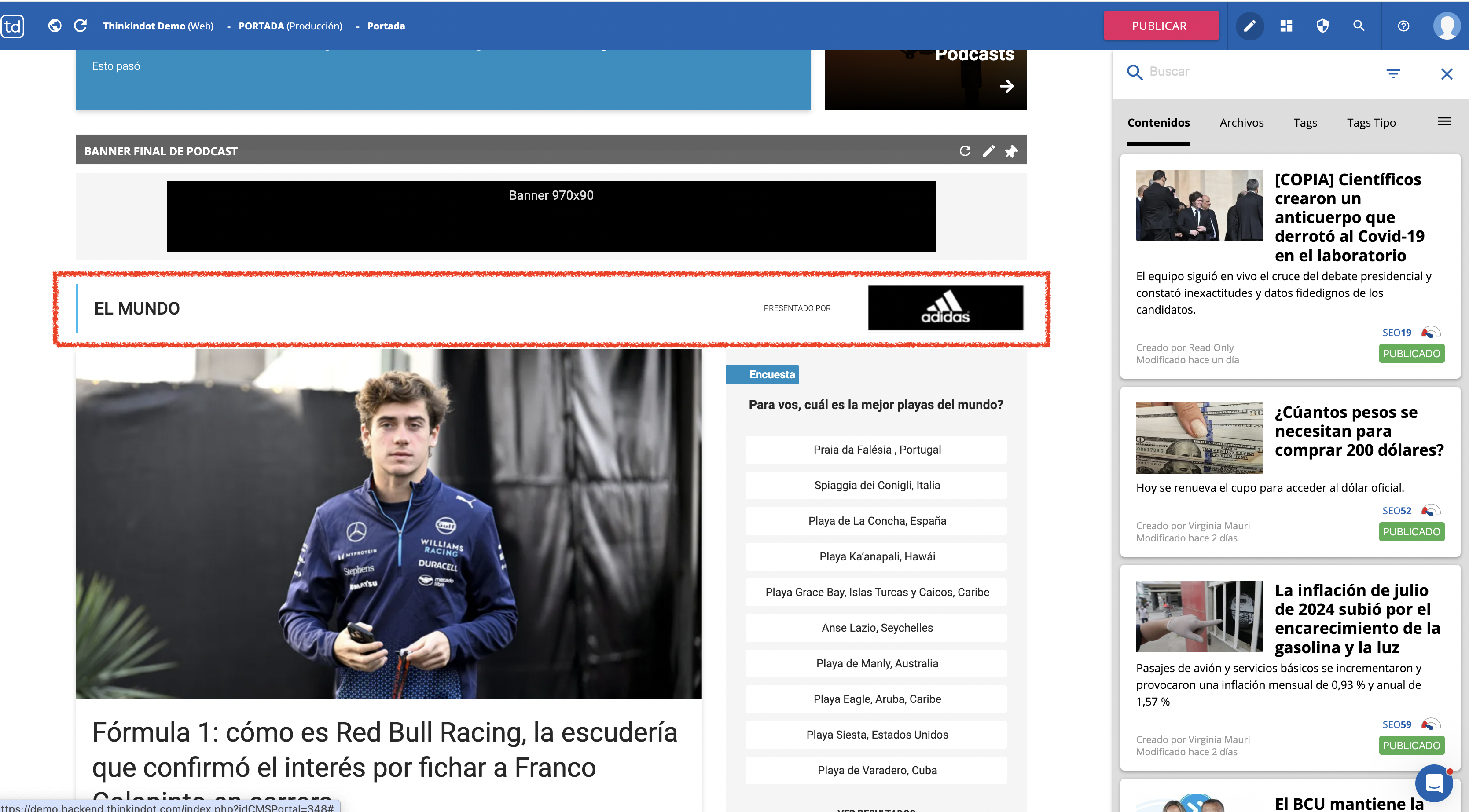1469x812 pixels.
Task: Pick poll option Anse Lazio, Seychelles
Action: click(876, 628)
